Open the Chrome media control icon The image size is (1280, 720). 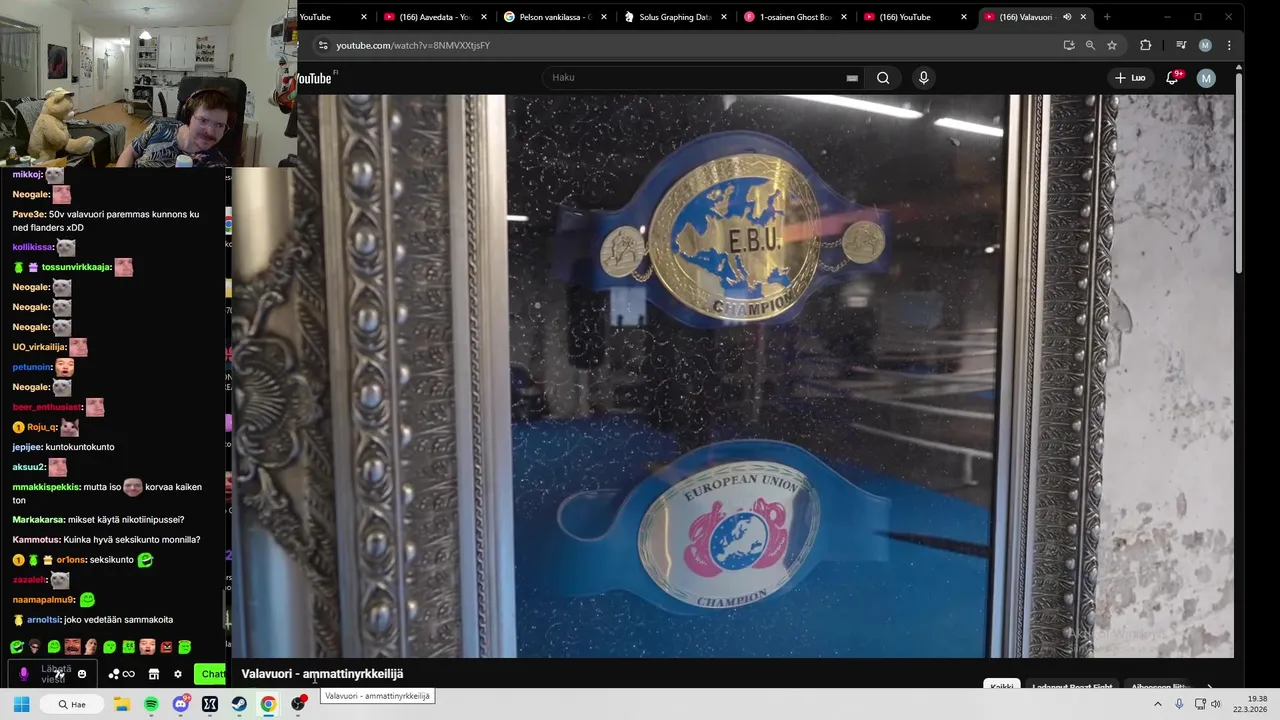pos(1181,45)
